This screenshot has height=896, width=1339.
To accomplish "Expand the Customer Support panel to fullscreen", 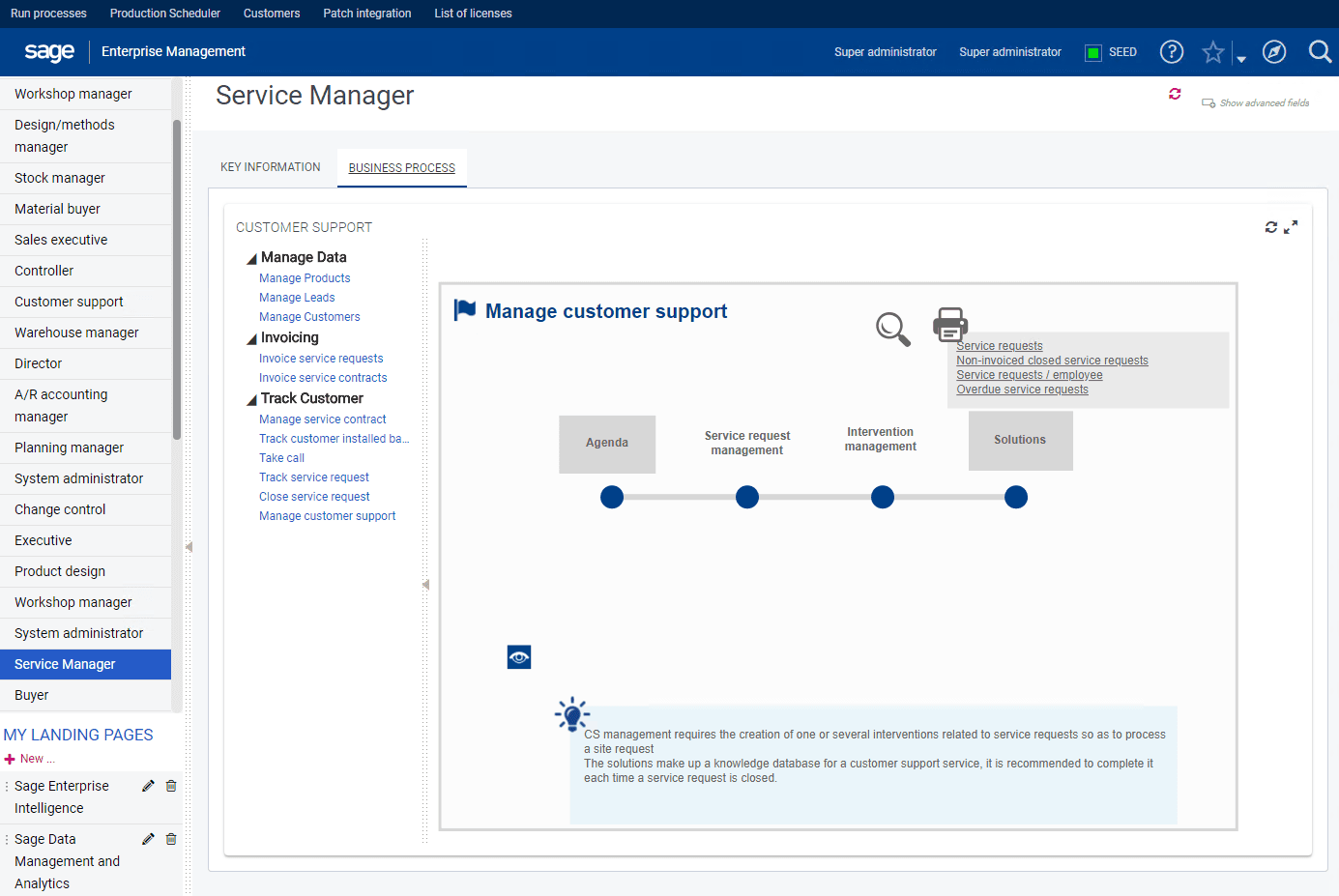I will click(x=1292, y=226).
